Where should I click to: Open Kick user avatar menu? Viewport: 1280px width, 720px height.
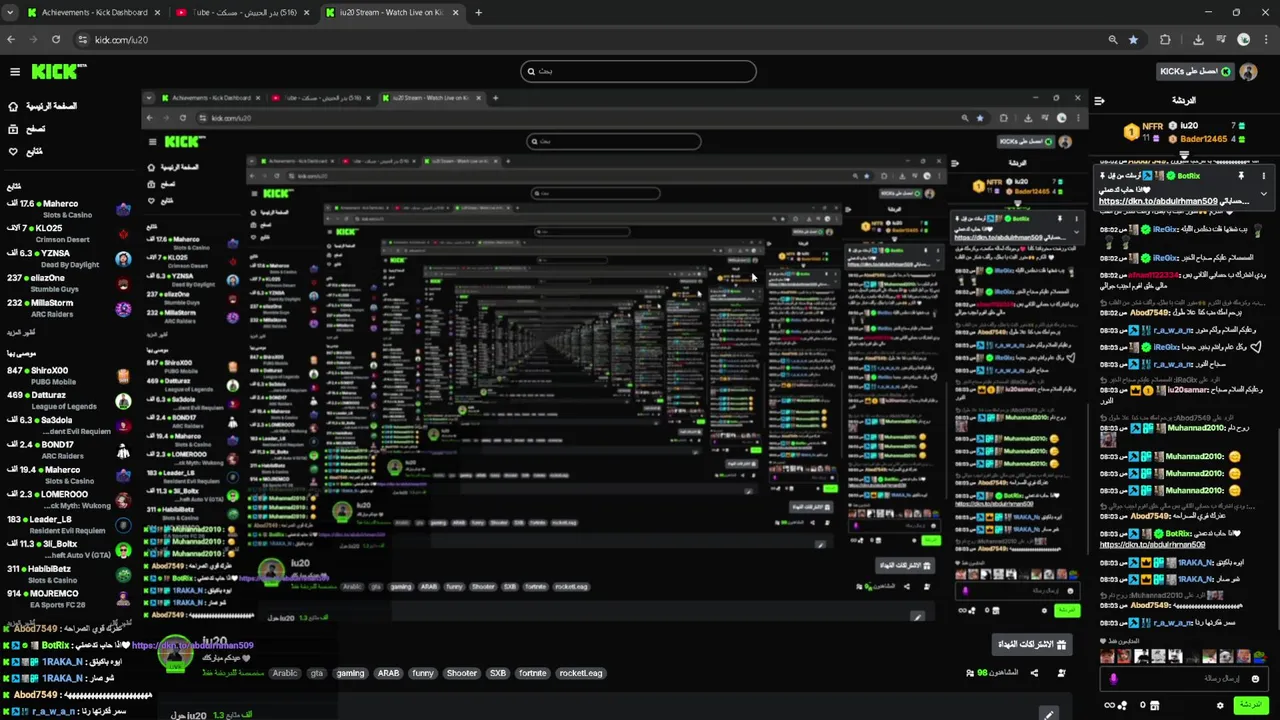pyautogui.click(x=1250, y=71)
